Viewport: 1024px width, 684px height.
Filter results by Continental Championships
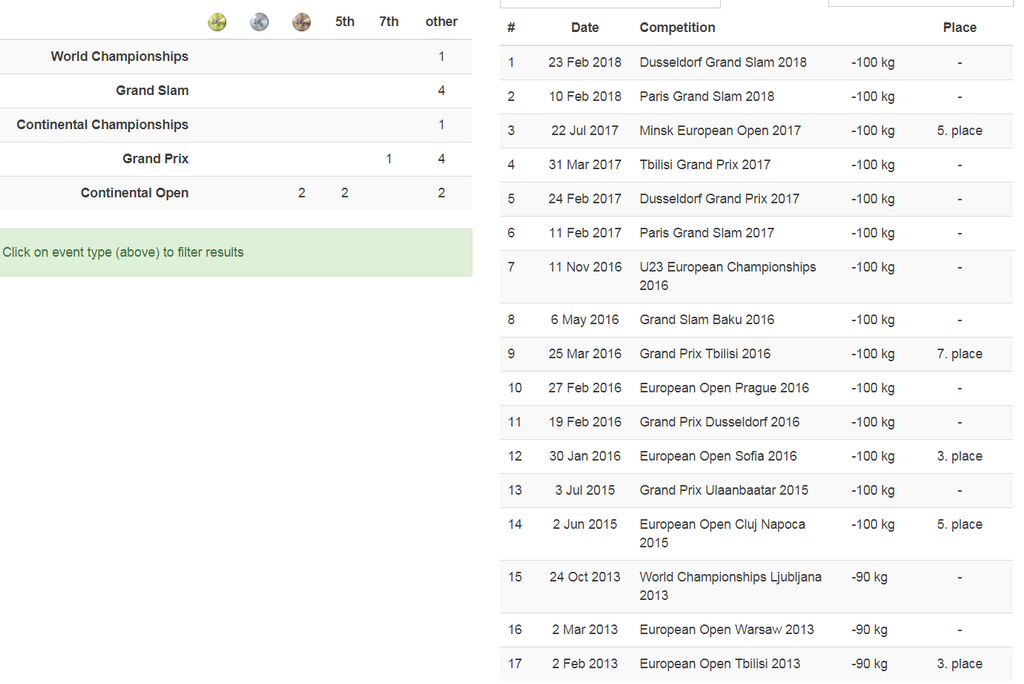coord(102,125)
